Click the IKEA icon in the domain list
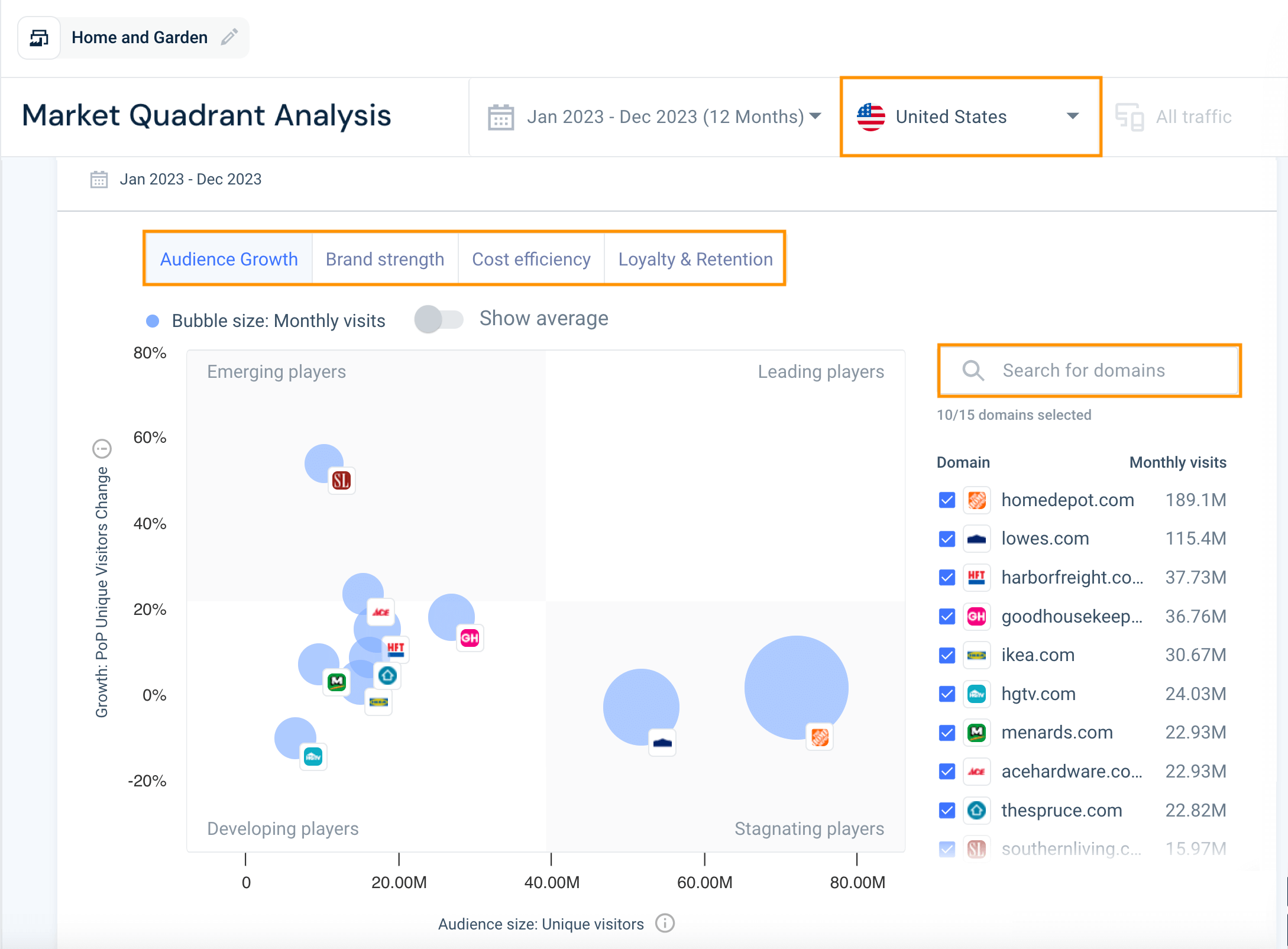The height and width of the screenshot is (949, 1288). pos(976,655)
